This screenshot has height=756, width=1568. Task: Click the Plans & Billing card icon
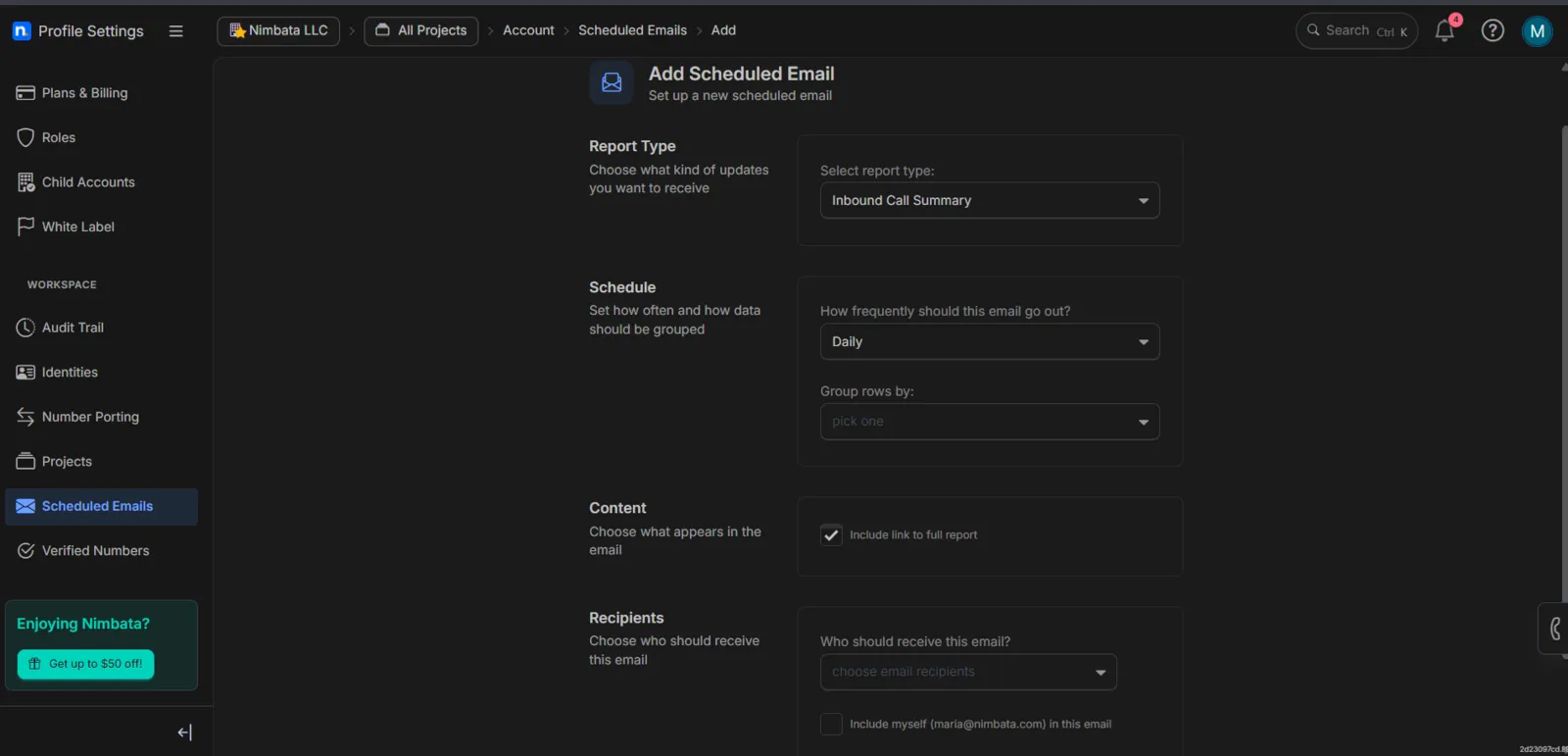[x=25, y=93]
